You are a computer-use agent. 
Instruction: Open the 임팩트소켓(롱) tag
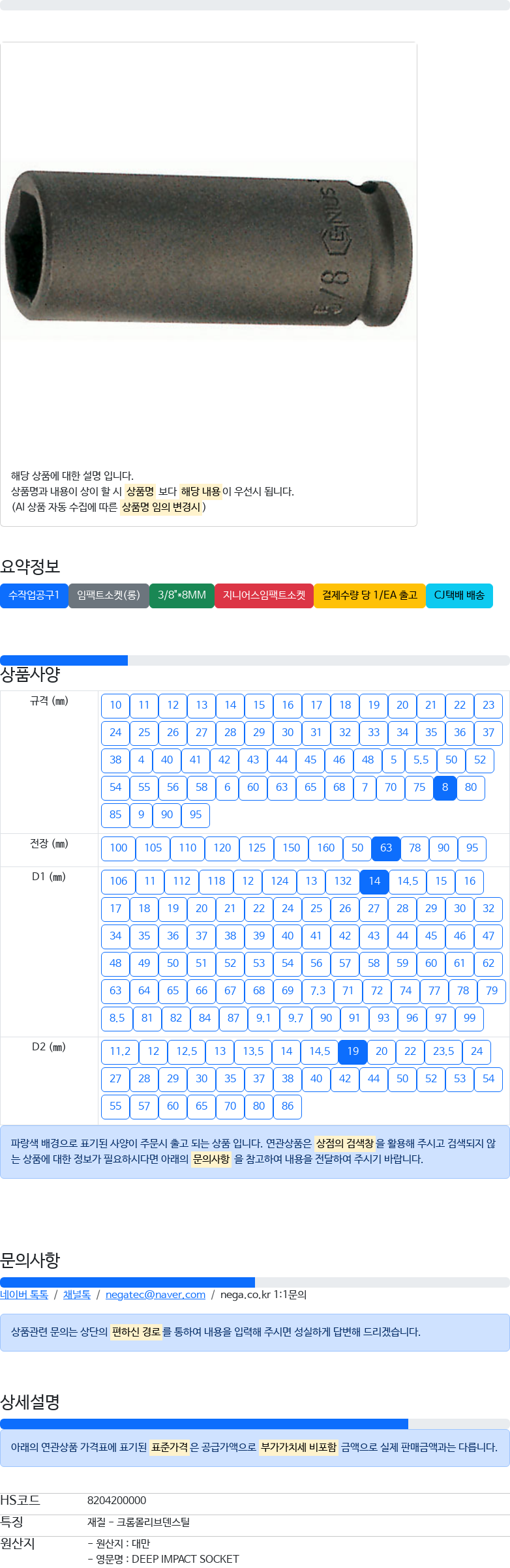[109, 595]
